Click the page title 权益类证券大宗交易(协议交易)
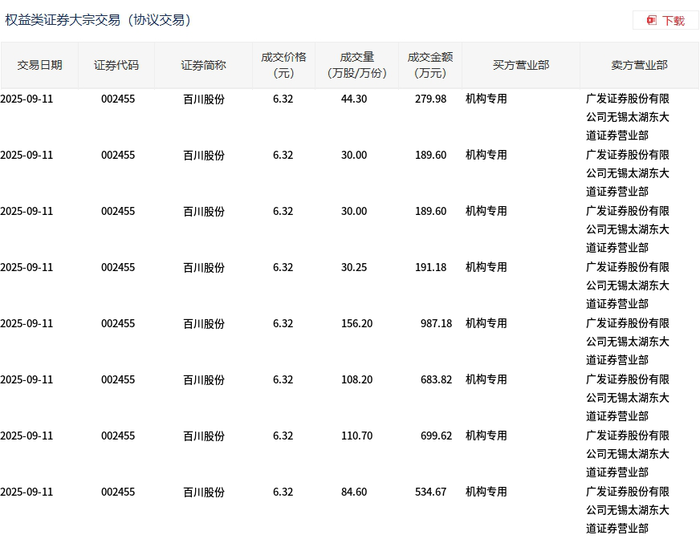This screenshot has height=539, width=700. pos(98,20)
